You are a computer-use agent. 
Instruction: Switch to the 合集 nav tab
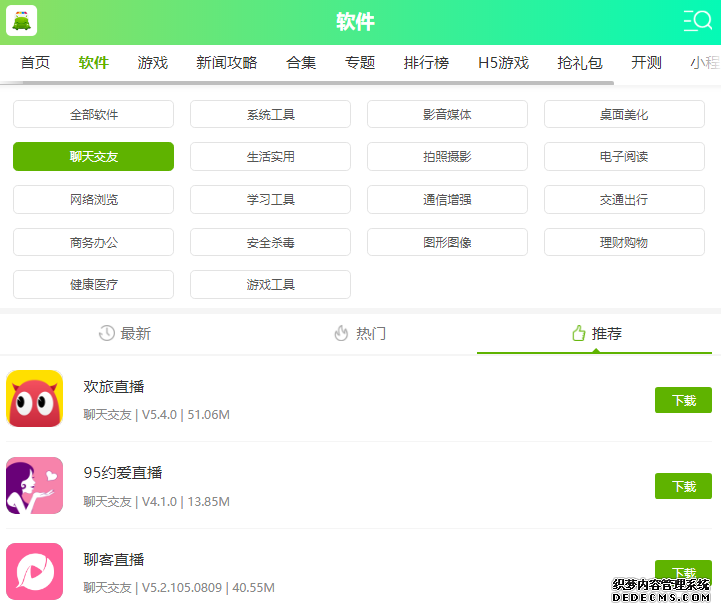coord(301,63)
